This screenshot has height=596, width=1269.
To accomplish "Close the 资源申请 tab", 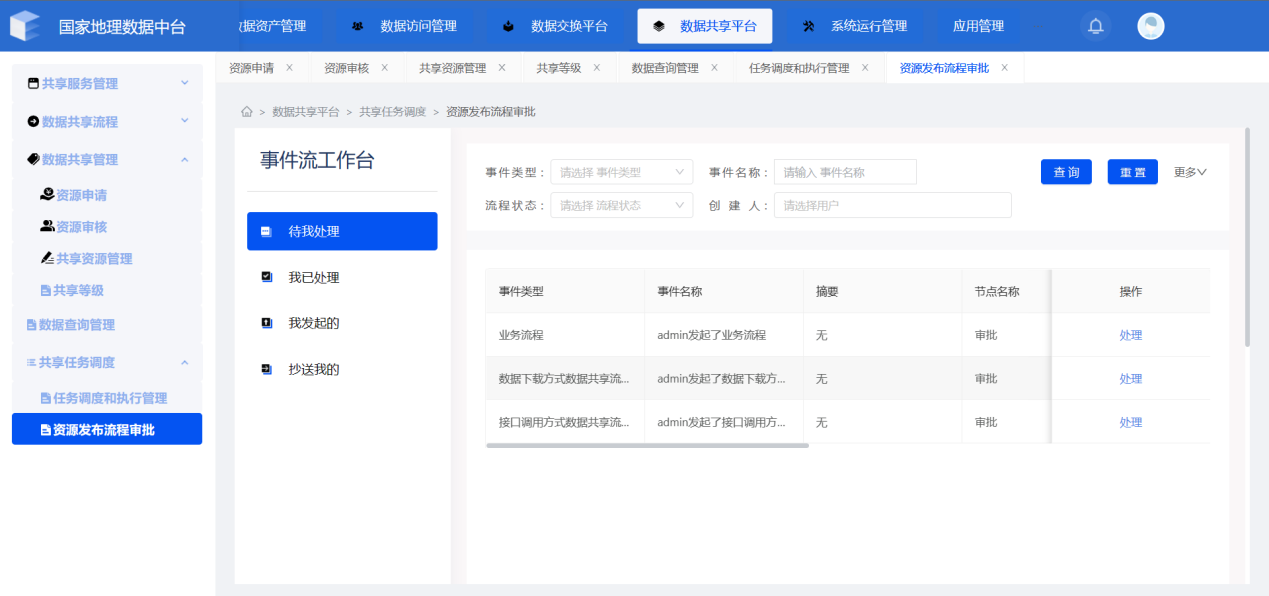I will pos(289,68).
